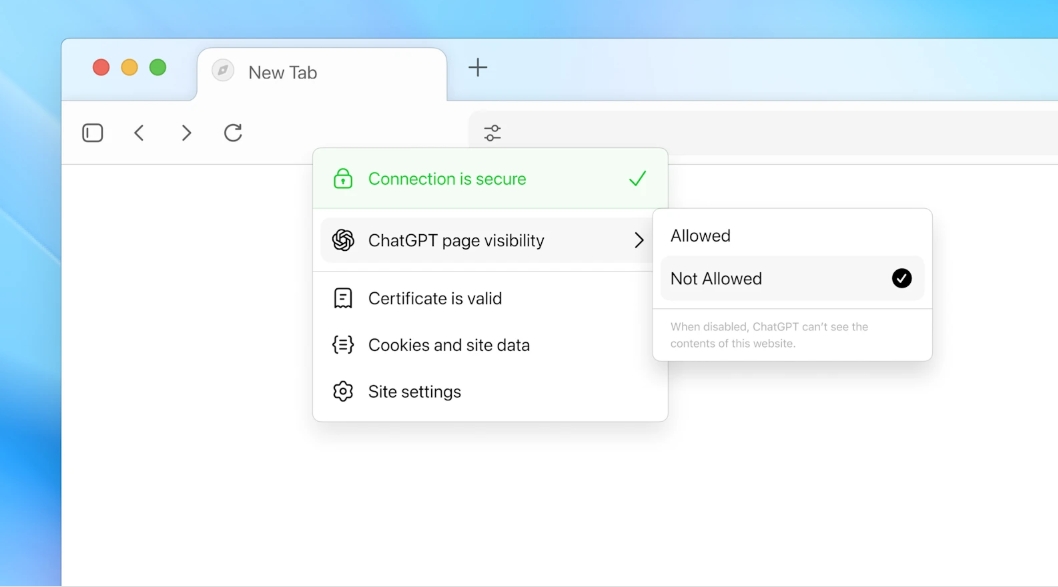The image size is (1058, 587).
Task: Click Connection is secure text
Action: pos(447,179)
